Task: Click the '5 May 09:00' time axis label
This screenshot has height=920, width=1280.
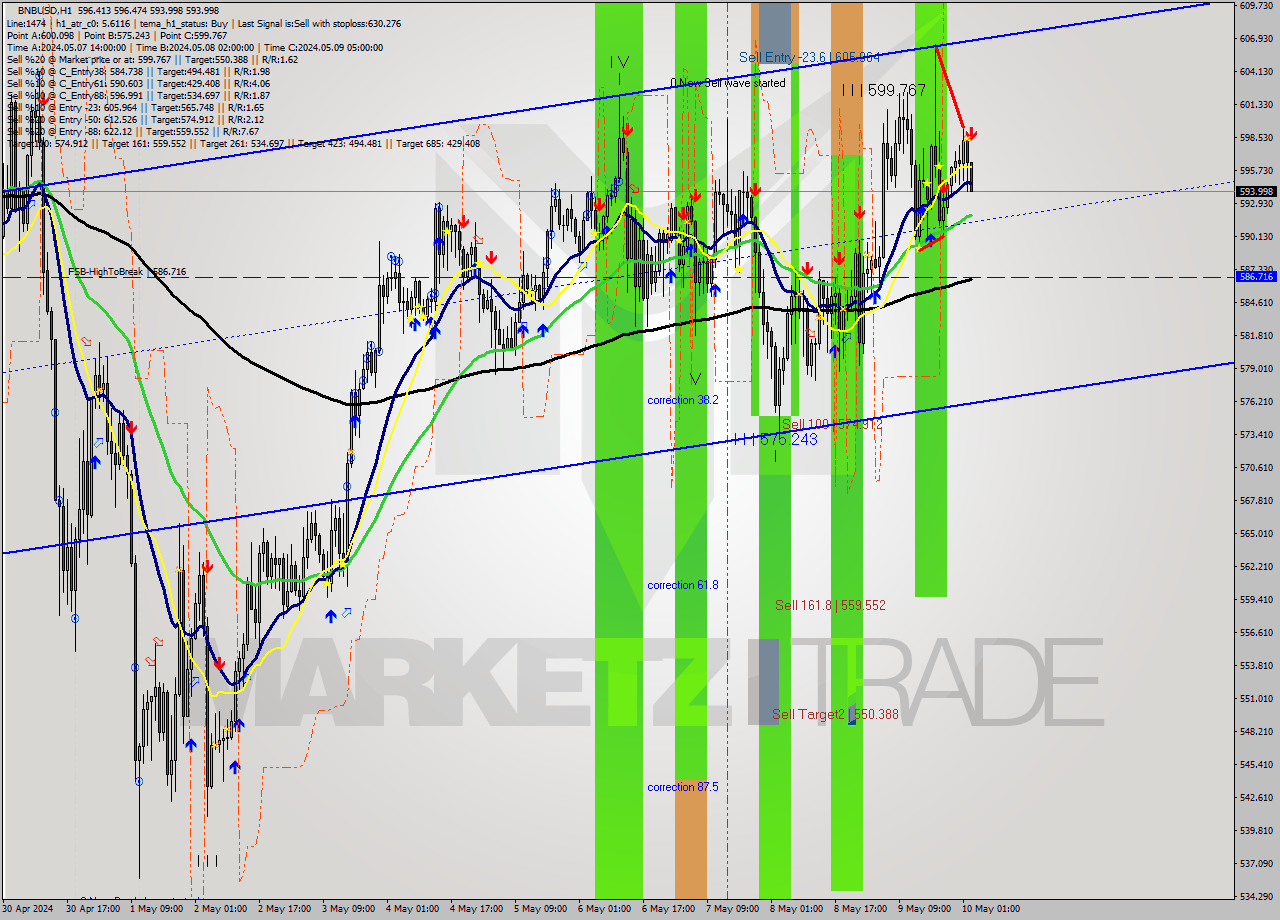Action: coord(540,909)
